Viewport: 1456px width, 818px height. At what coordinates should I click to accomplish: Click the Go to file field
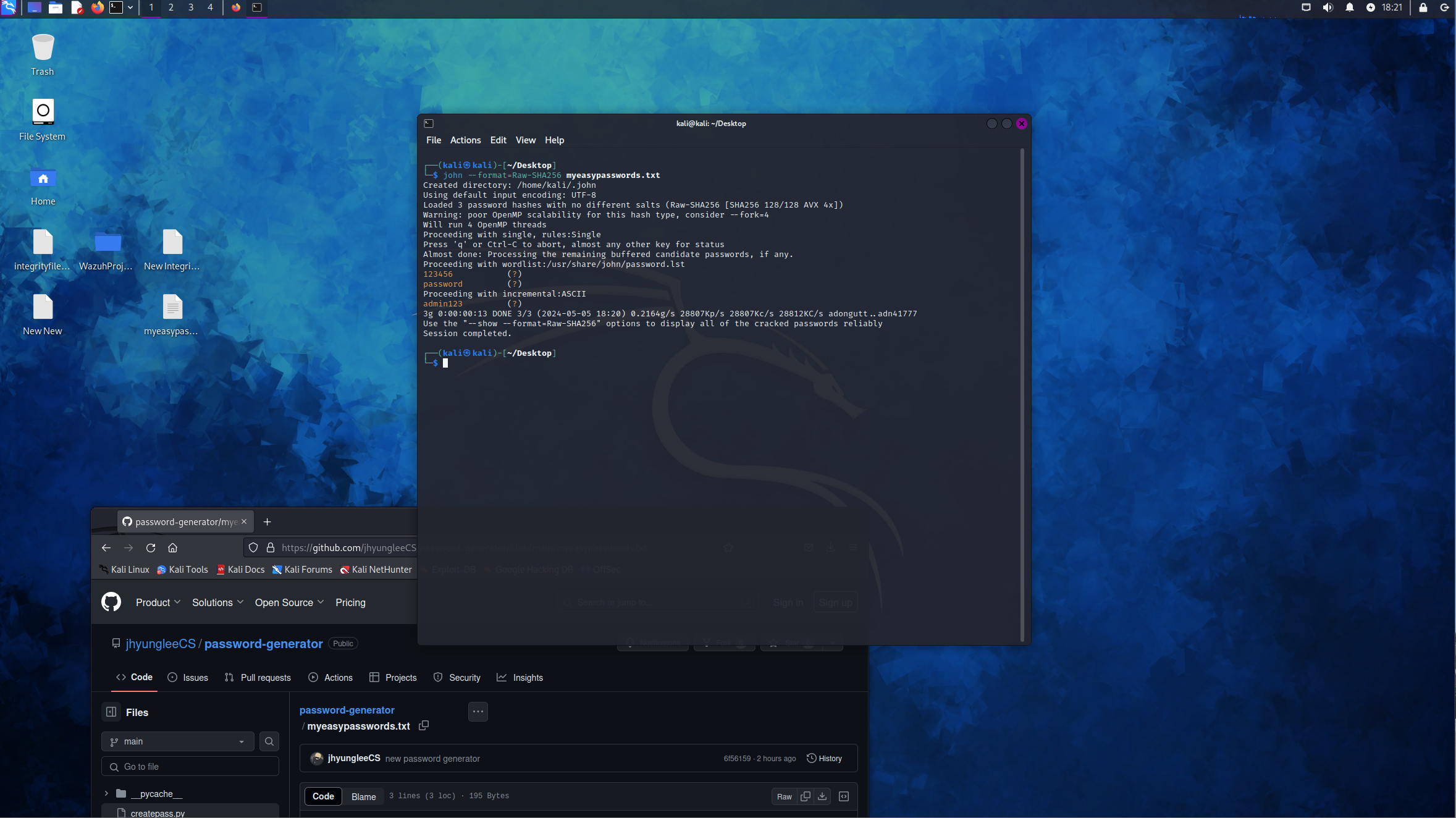(x=190, y=767)
